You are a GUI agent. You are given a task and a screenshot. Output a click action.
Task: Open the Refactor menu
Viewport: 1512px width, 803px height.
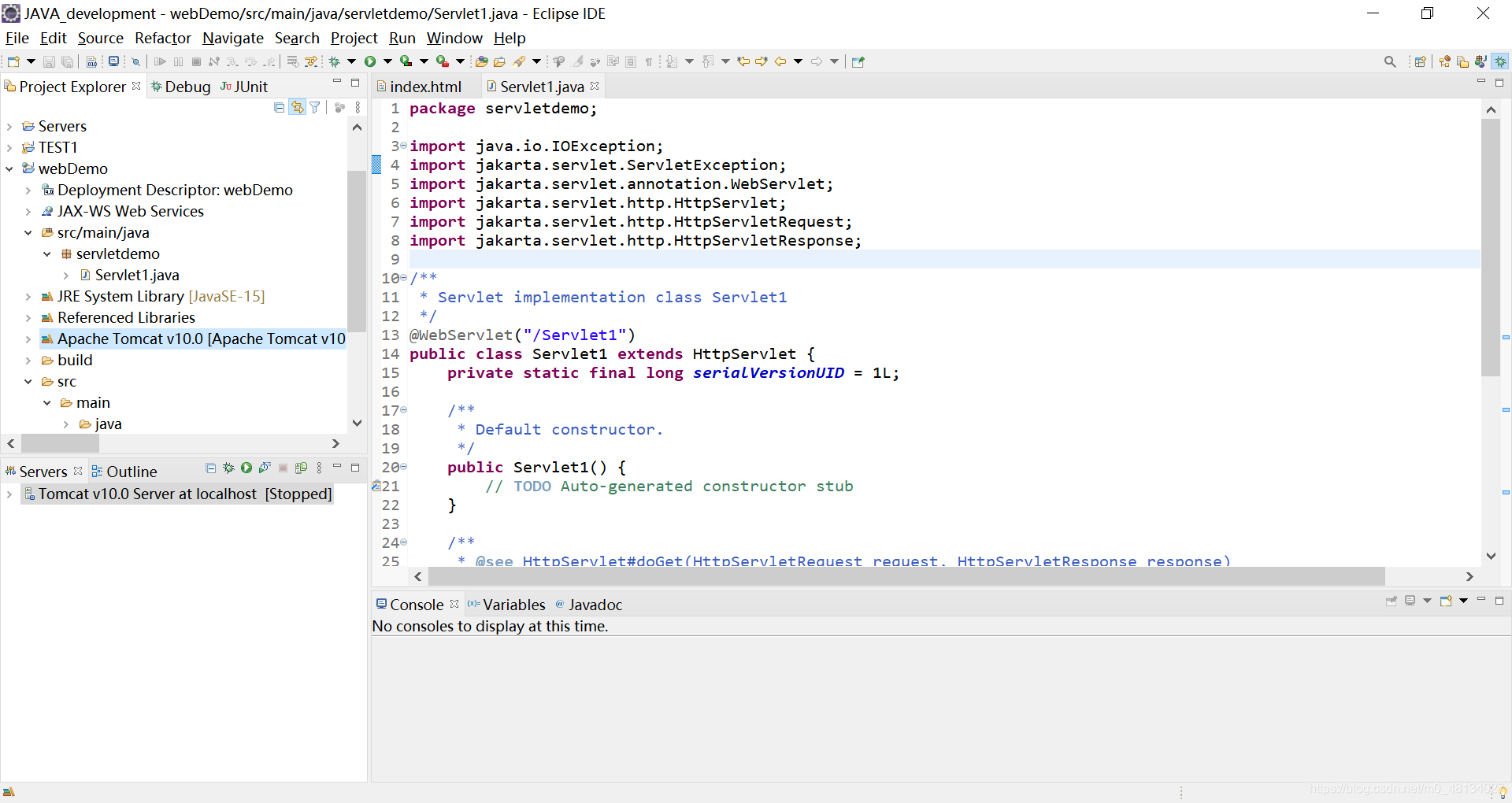click(162, 38)
